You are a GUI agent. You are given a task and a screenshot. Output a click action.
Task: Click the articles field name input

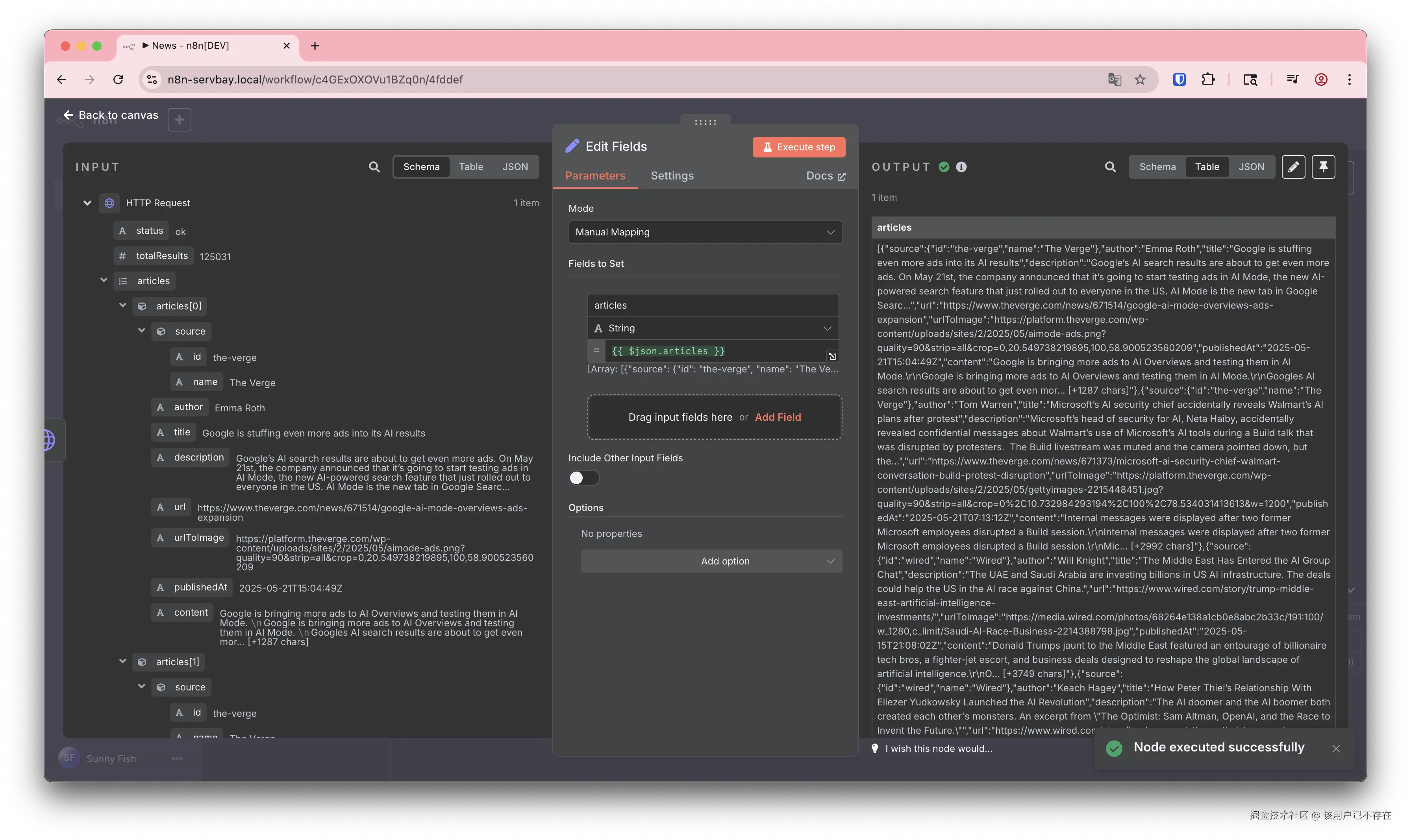pyautogui.click(x=713, y=305)
